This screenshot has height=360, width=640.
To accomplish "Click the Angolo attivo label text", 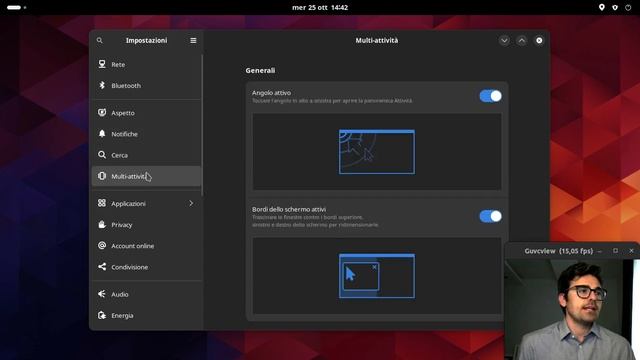I will tap(271, 93).
